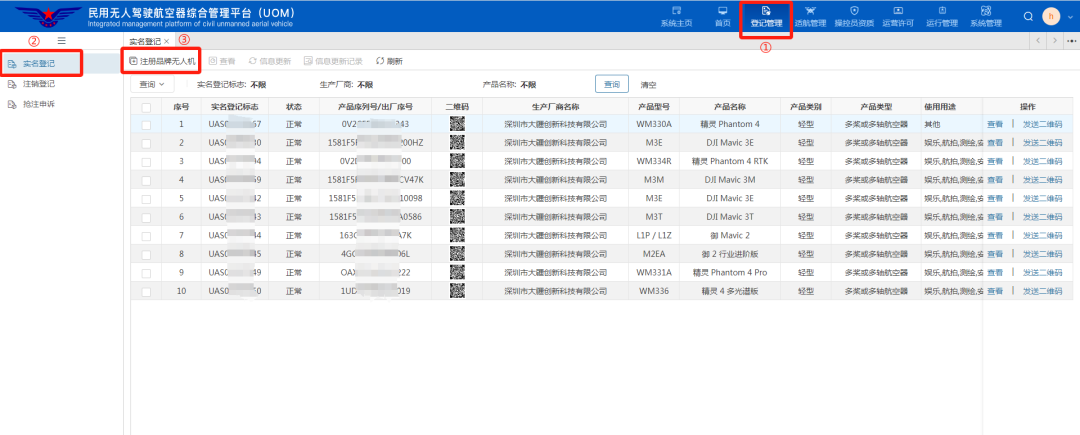
Task: Close the 实名登记 tab with its X
Action: [166, 41]
